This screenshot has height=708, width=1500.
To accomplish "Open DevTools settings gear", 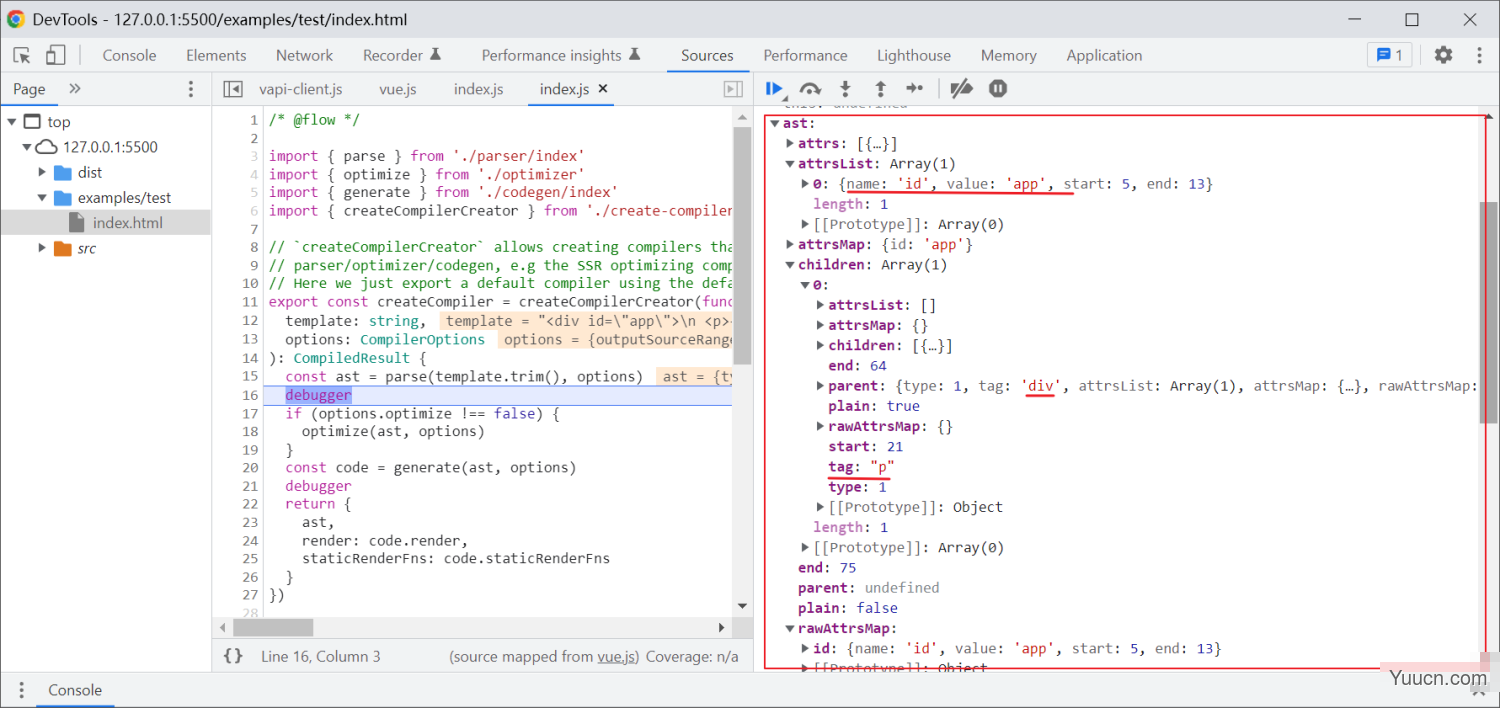I will (1443, 55).
